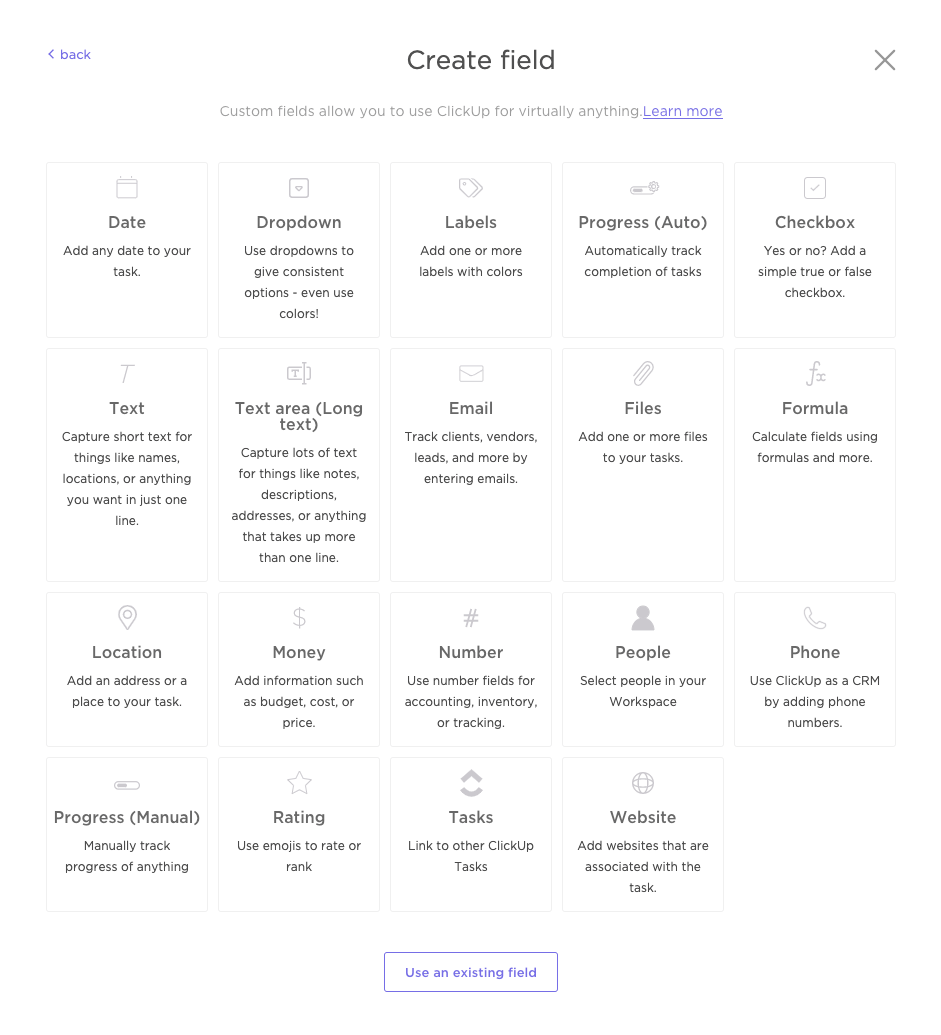The height and width of the screenshot is (1035, 941).
Task: Choose the People field type card
Action: [643, 669]
